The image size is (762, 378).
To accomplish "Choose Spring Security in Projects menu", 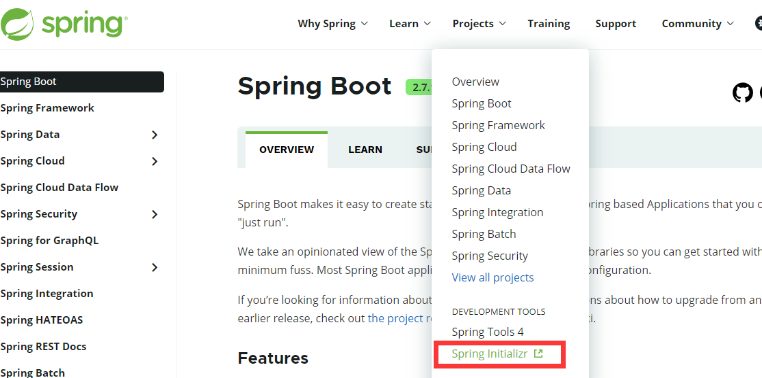I will pos(489,256).
